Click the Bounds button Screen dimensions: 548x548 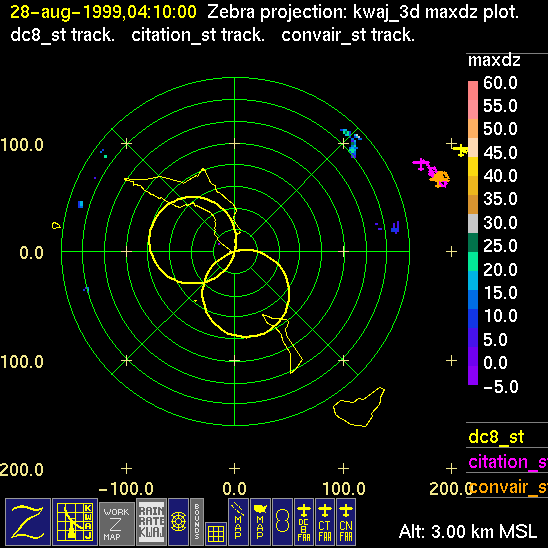(197, 522)
